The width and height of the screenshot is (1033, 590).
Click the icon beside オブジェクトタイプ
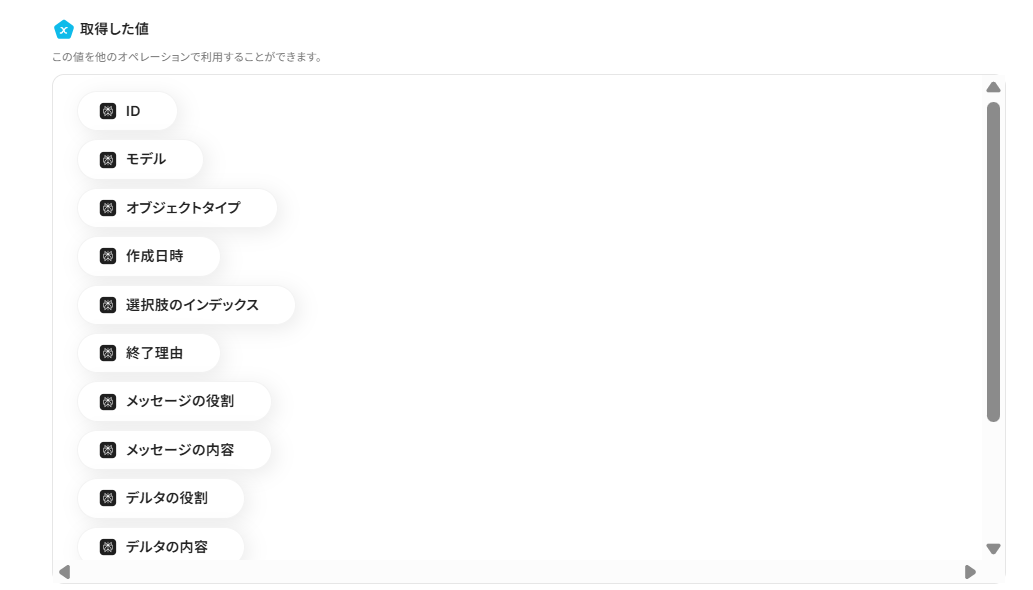click(108, 208)
